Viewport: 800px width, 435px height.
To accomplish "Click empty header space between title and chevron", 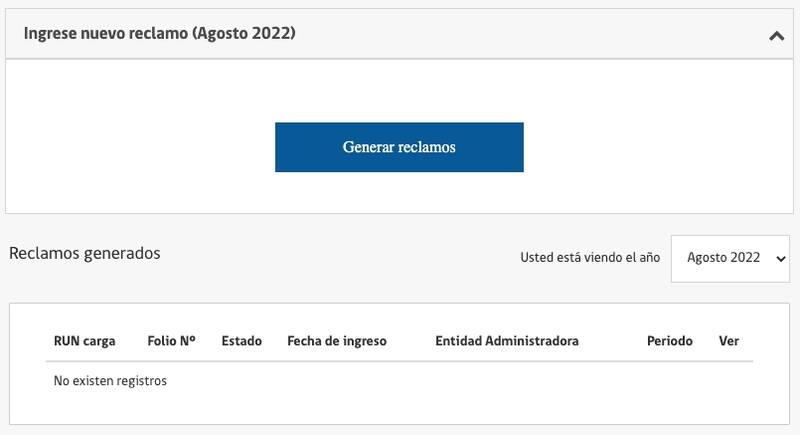I will point(530,34).
